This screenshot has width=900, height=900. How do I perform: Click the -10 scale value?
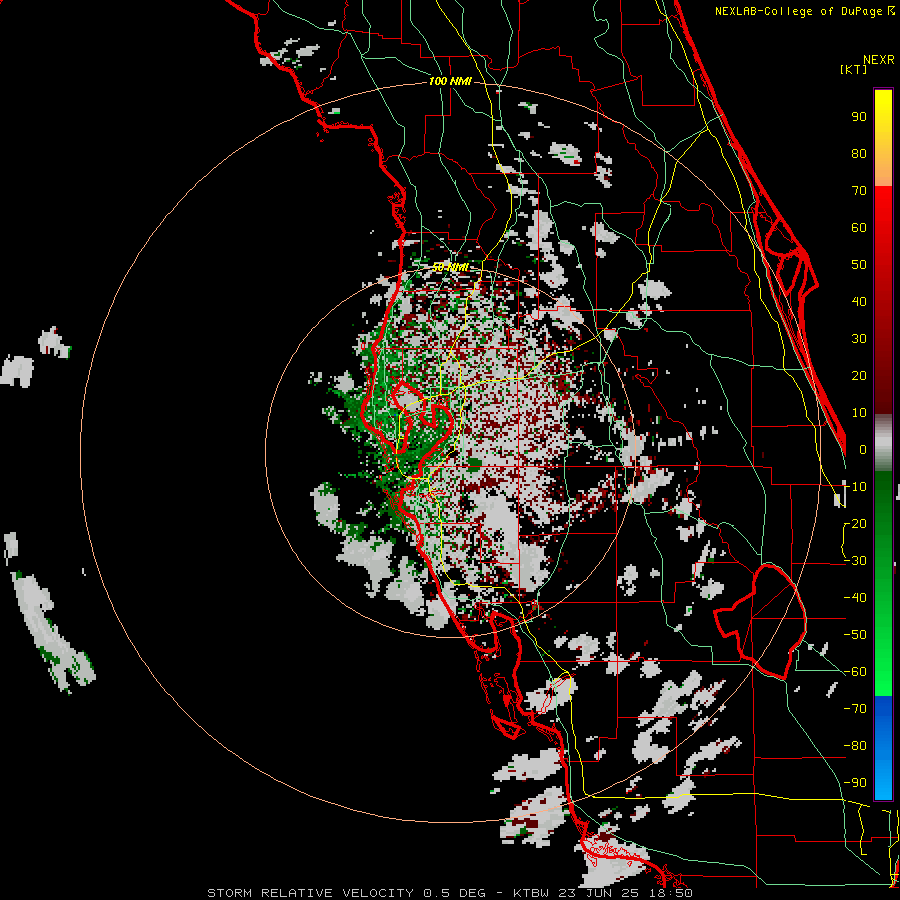pos(855,487)
